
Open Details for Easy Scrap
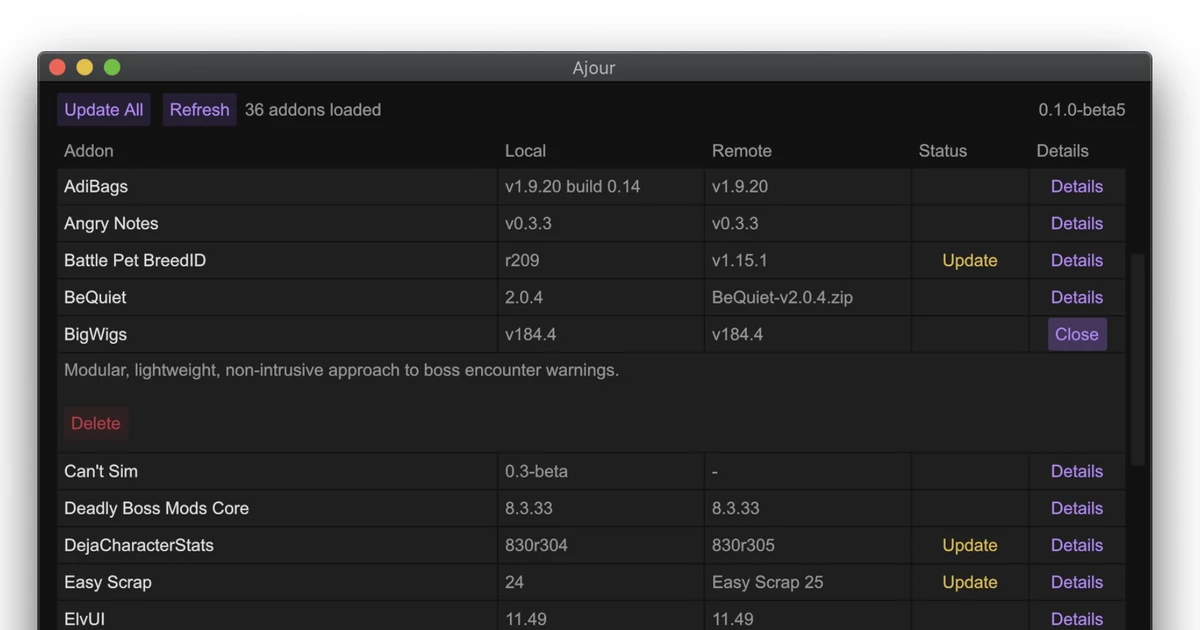pos(1077,582)
